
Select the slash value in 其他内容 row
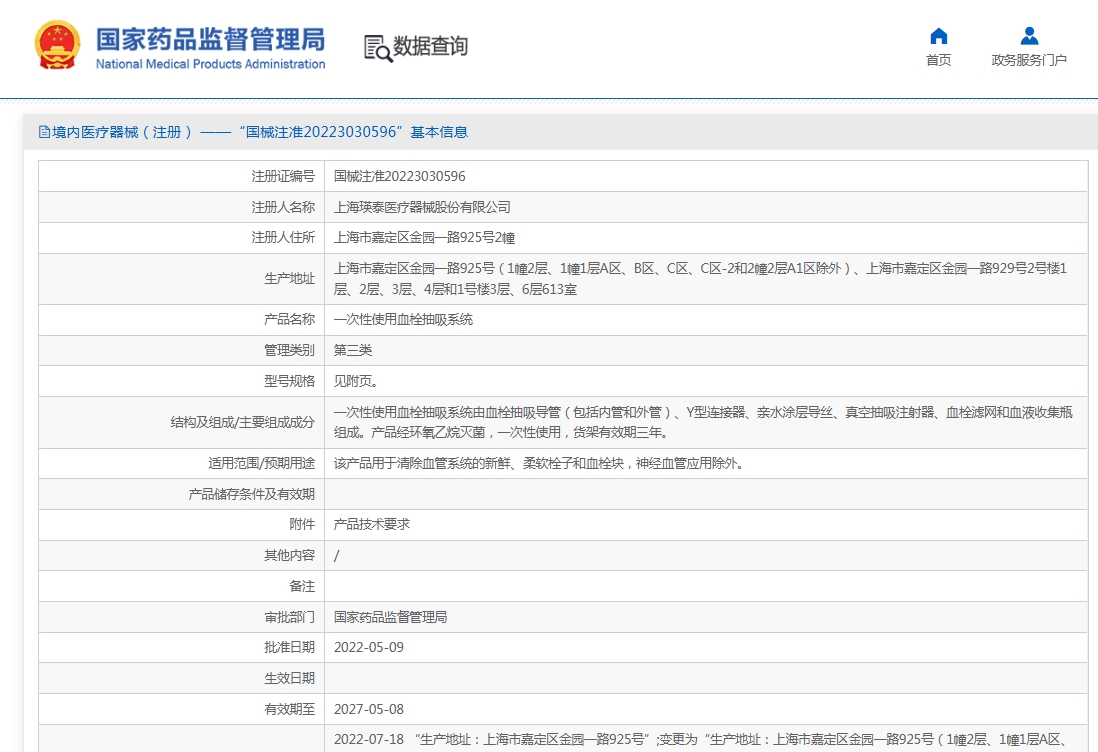[x=337, y=556]
